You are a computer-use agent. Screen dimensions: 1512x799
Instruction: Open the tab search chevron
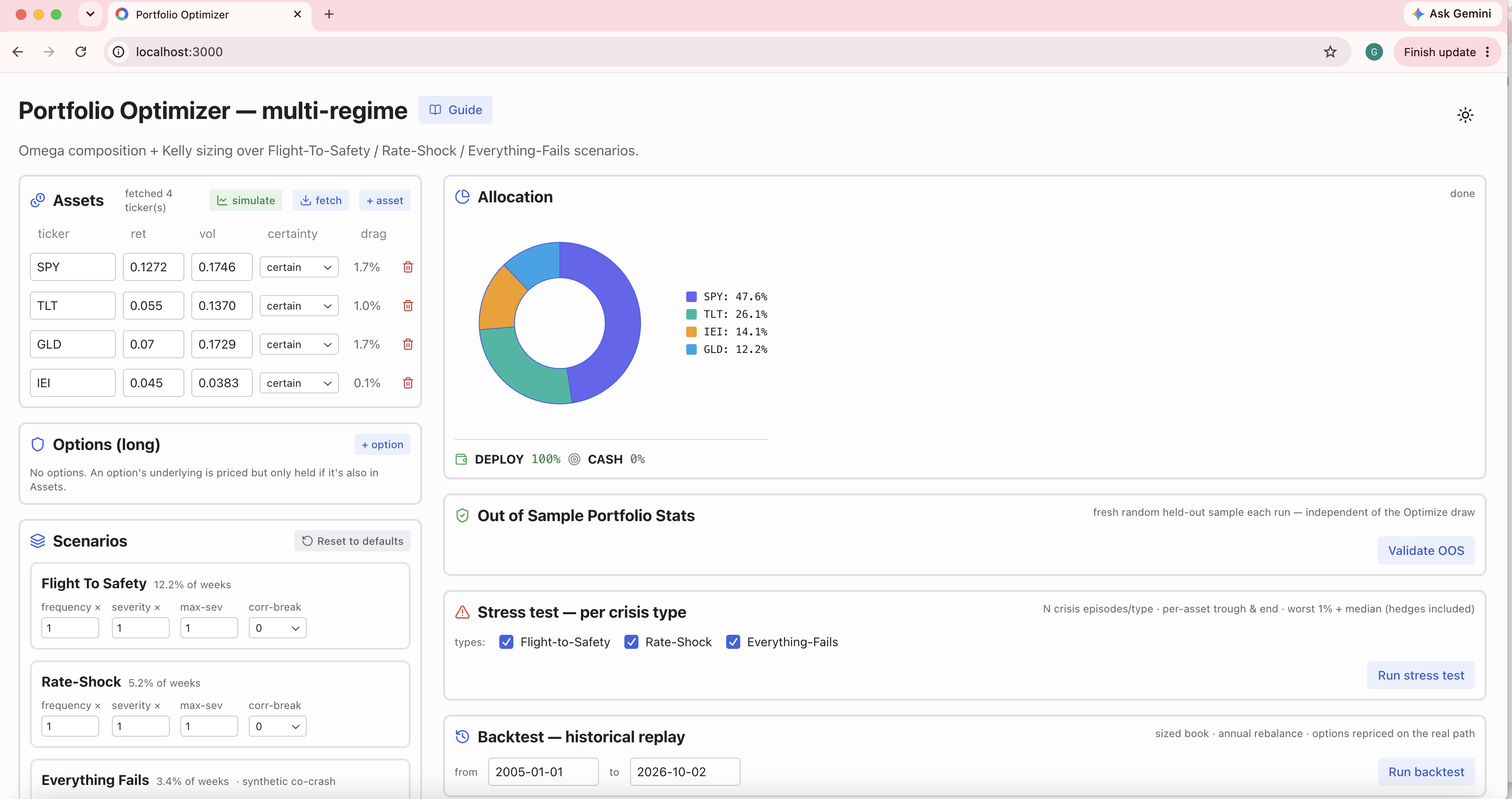click(x=90, y=14)
